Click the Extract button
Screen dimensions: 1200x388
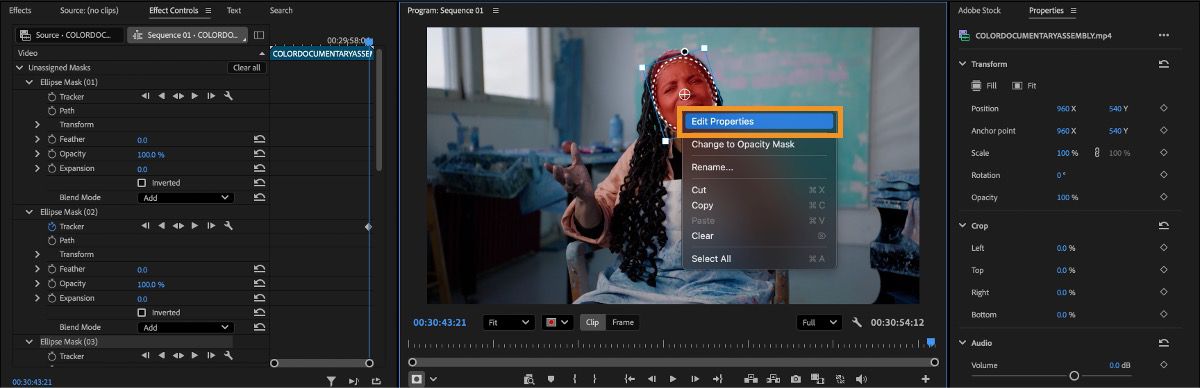773,379
